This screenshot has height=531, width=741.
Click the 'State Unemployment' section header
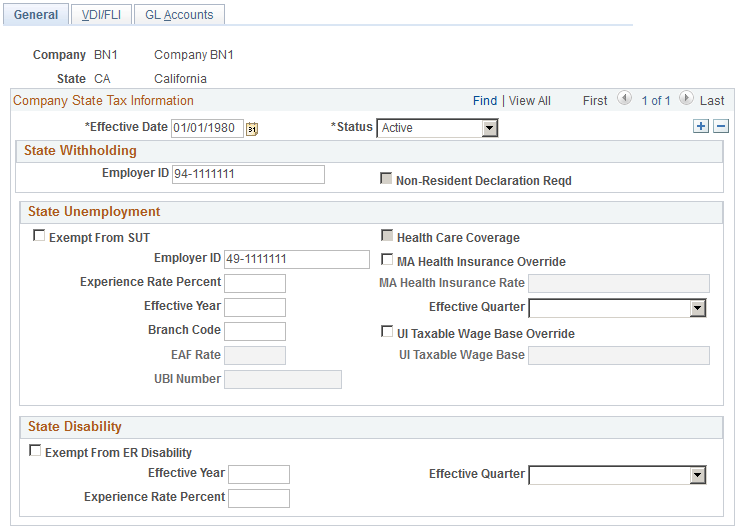94,212
